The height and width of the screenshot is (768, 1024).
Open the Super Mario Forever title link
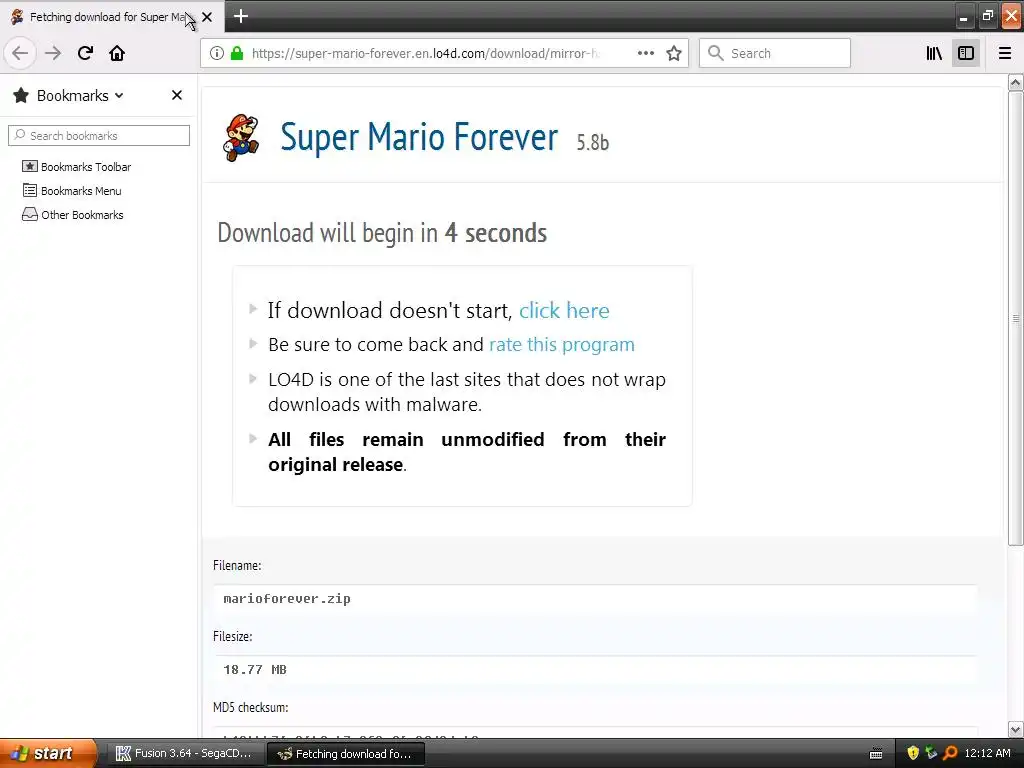click(419, 136)
